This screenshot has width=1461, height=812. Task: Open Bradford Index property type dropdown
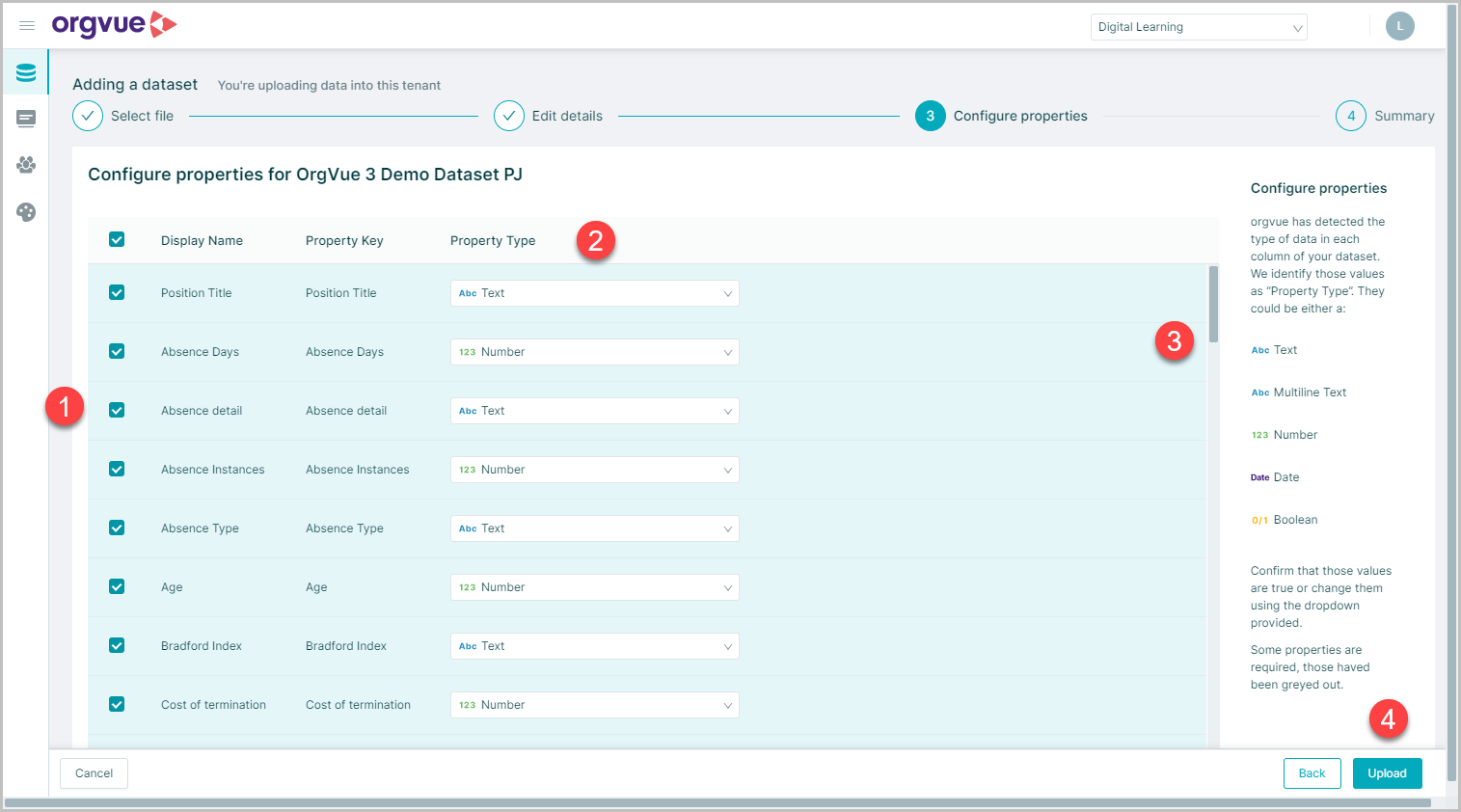tap(595, 646)
